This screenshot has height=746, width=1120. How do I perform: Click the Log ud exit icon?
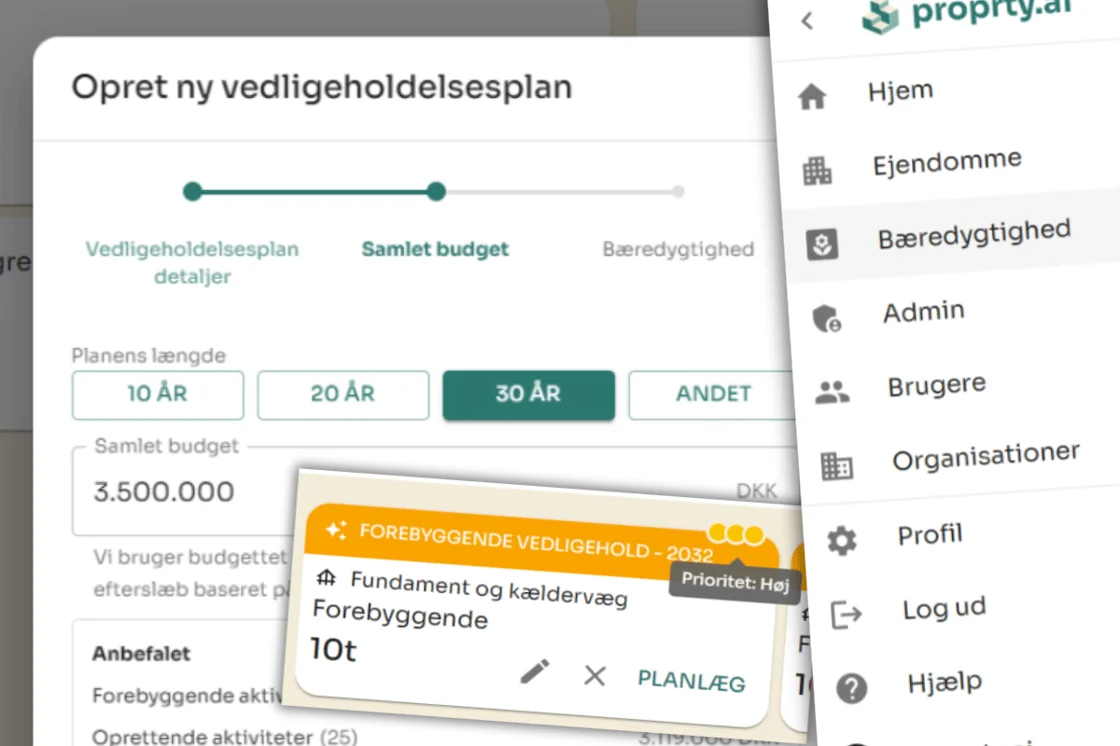[846, 615]
